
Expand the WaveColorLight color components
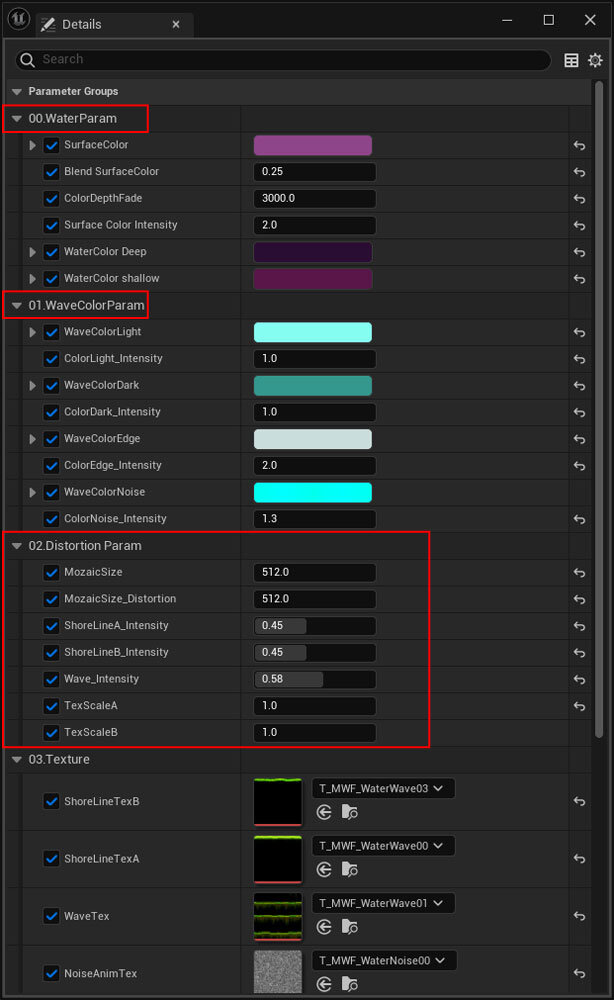[32, 332]
